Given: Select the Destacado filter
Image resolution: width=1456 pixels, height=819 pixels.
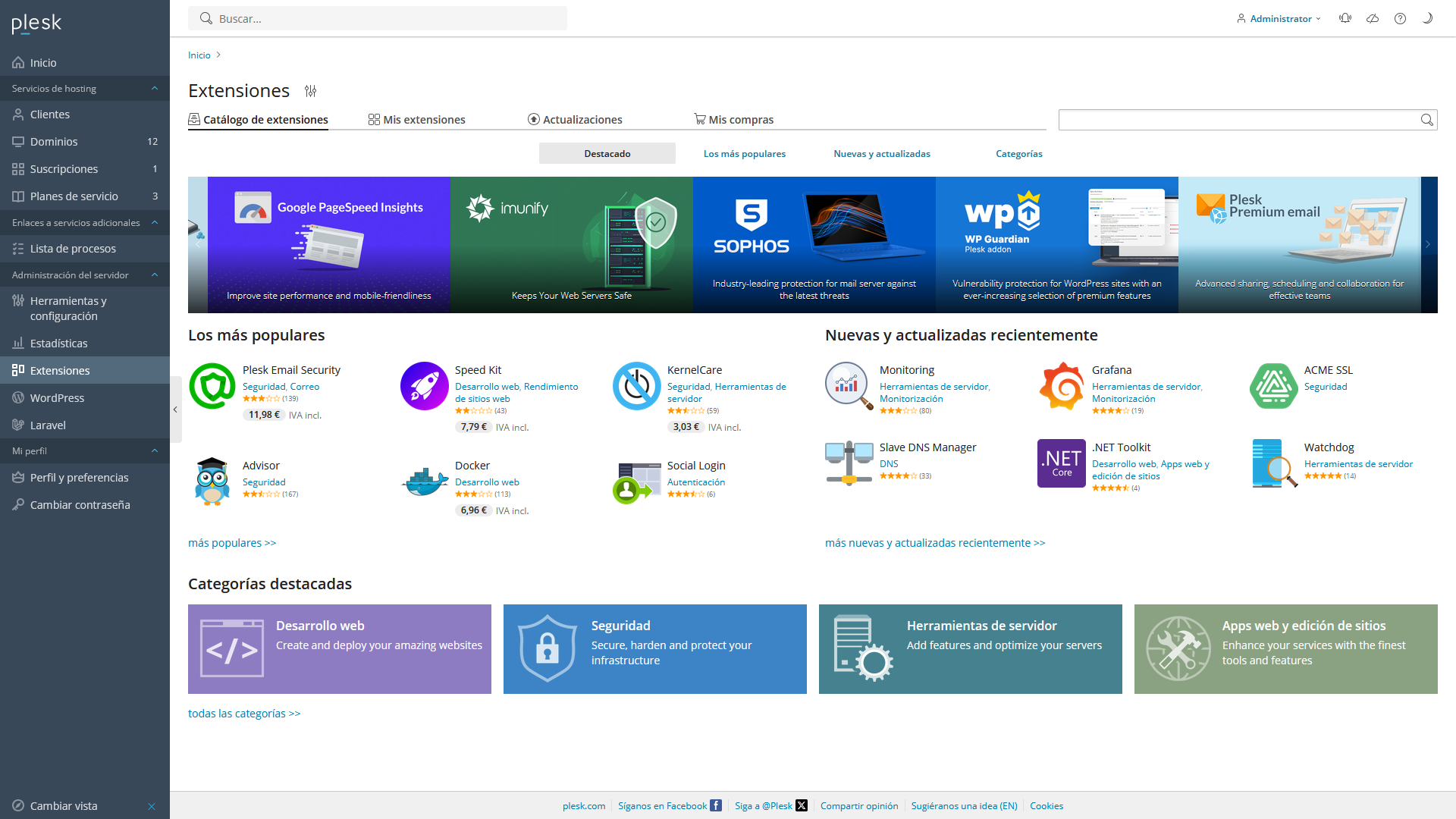Looking at the screenshot, I should [607, 153].
